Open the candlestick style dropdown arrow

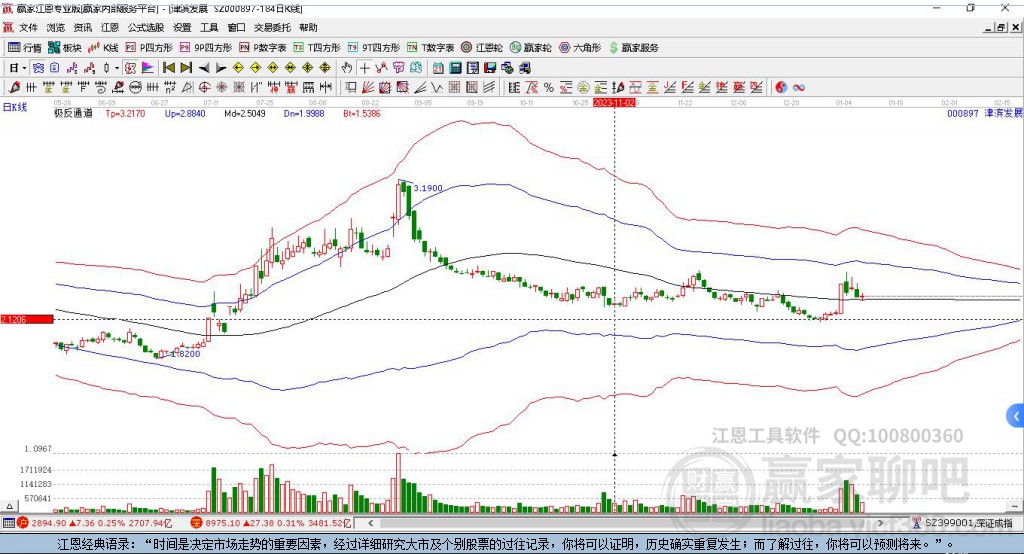(x=117, y=68)
